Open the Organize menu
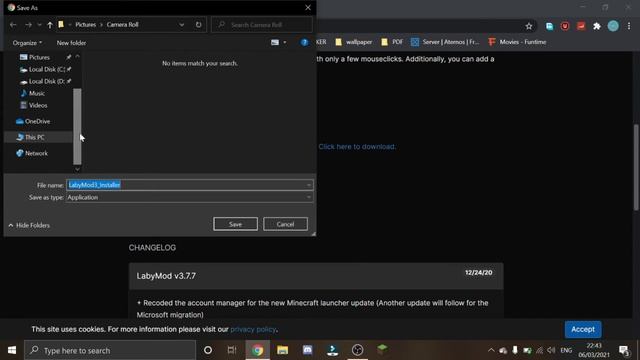The image size is (640, 360). (27, 43)
